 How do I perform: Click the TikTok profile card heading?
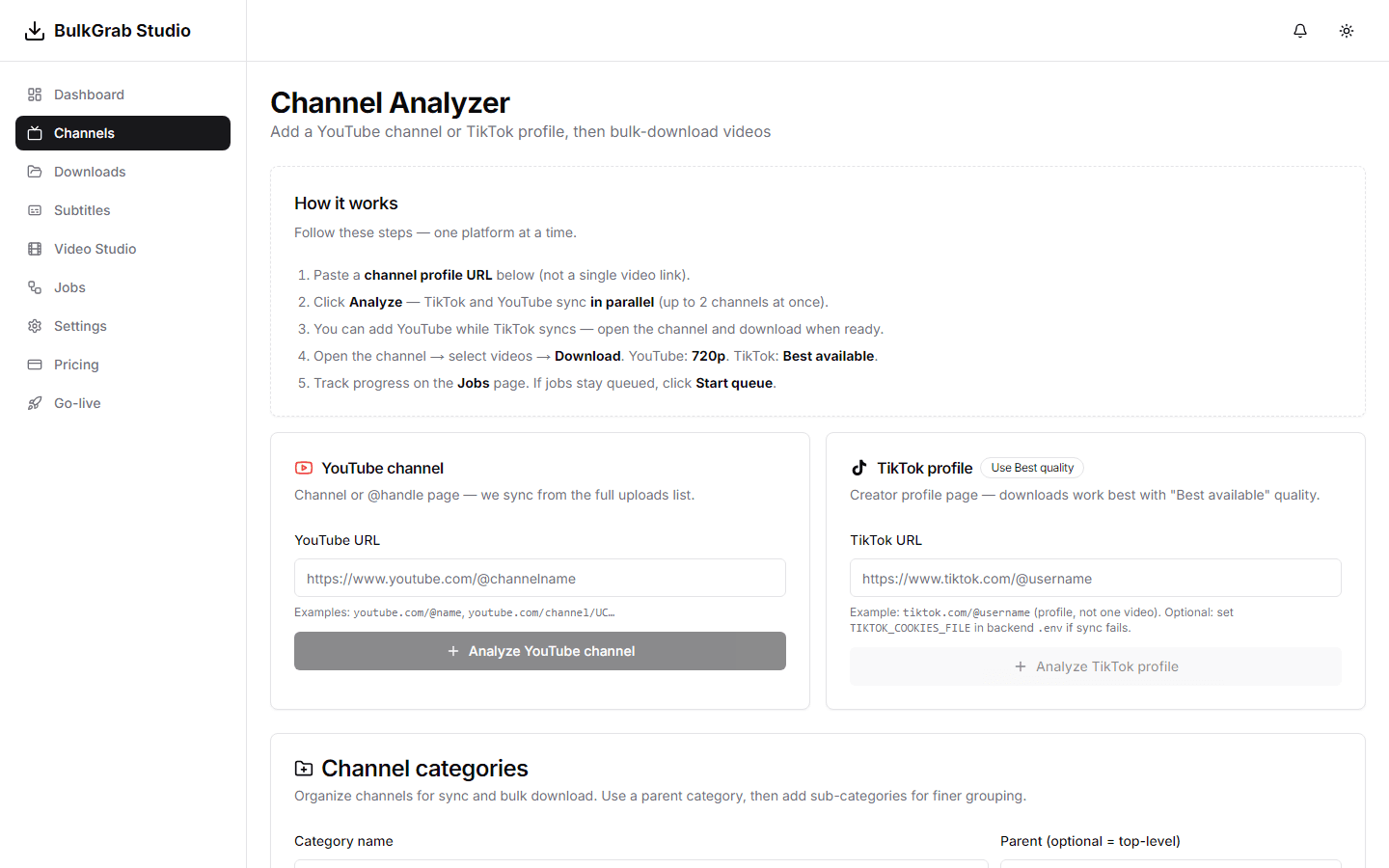coord(924,468)
